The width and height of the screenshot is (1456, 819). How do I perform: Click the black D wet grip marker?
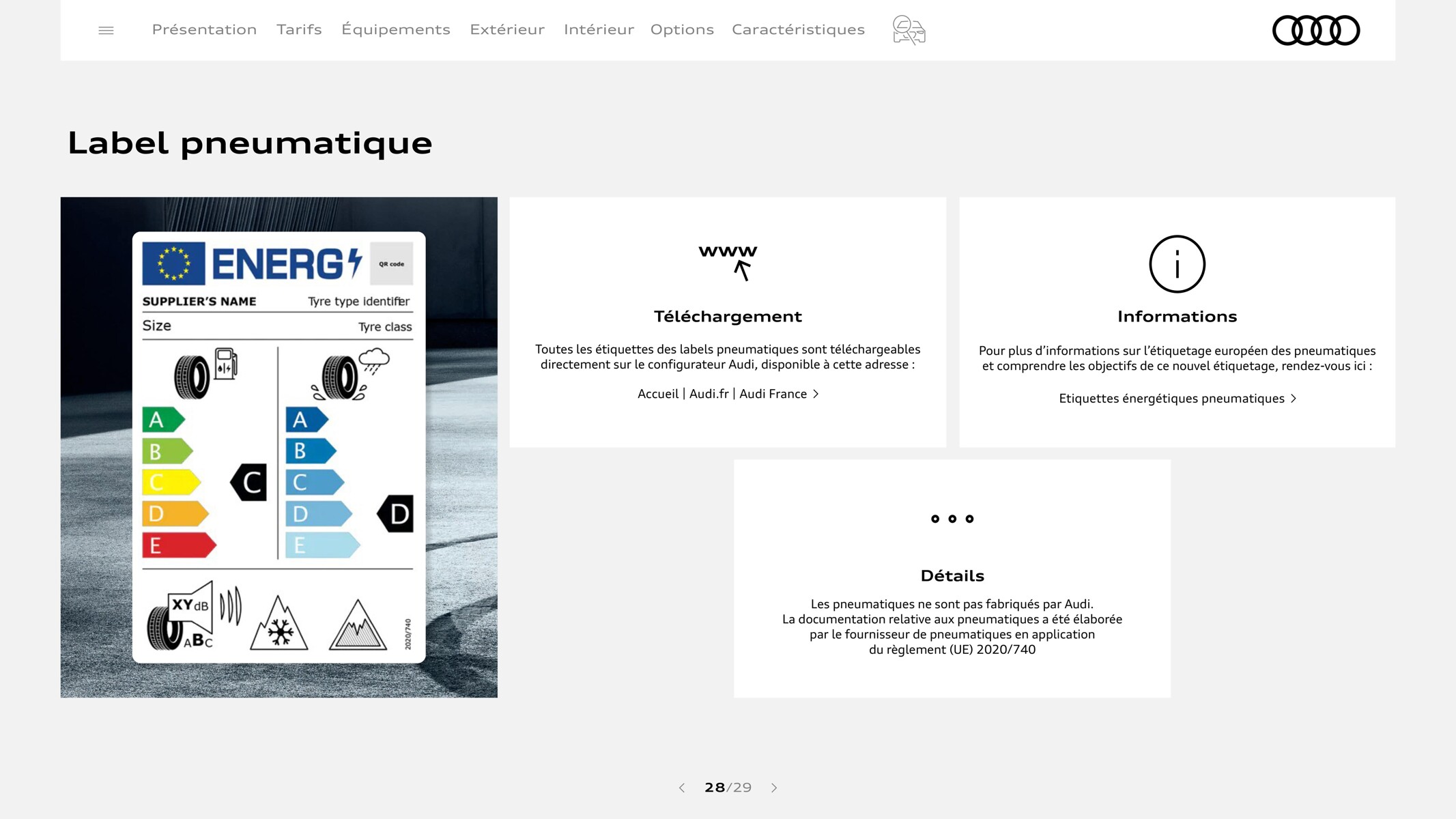pos(395,514)
